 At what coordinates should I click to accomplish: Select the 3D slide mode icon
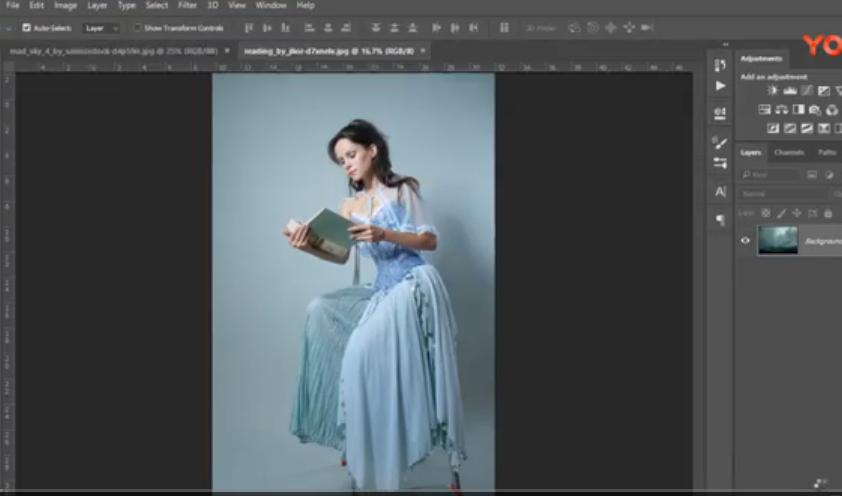tap(629, 28)
